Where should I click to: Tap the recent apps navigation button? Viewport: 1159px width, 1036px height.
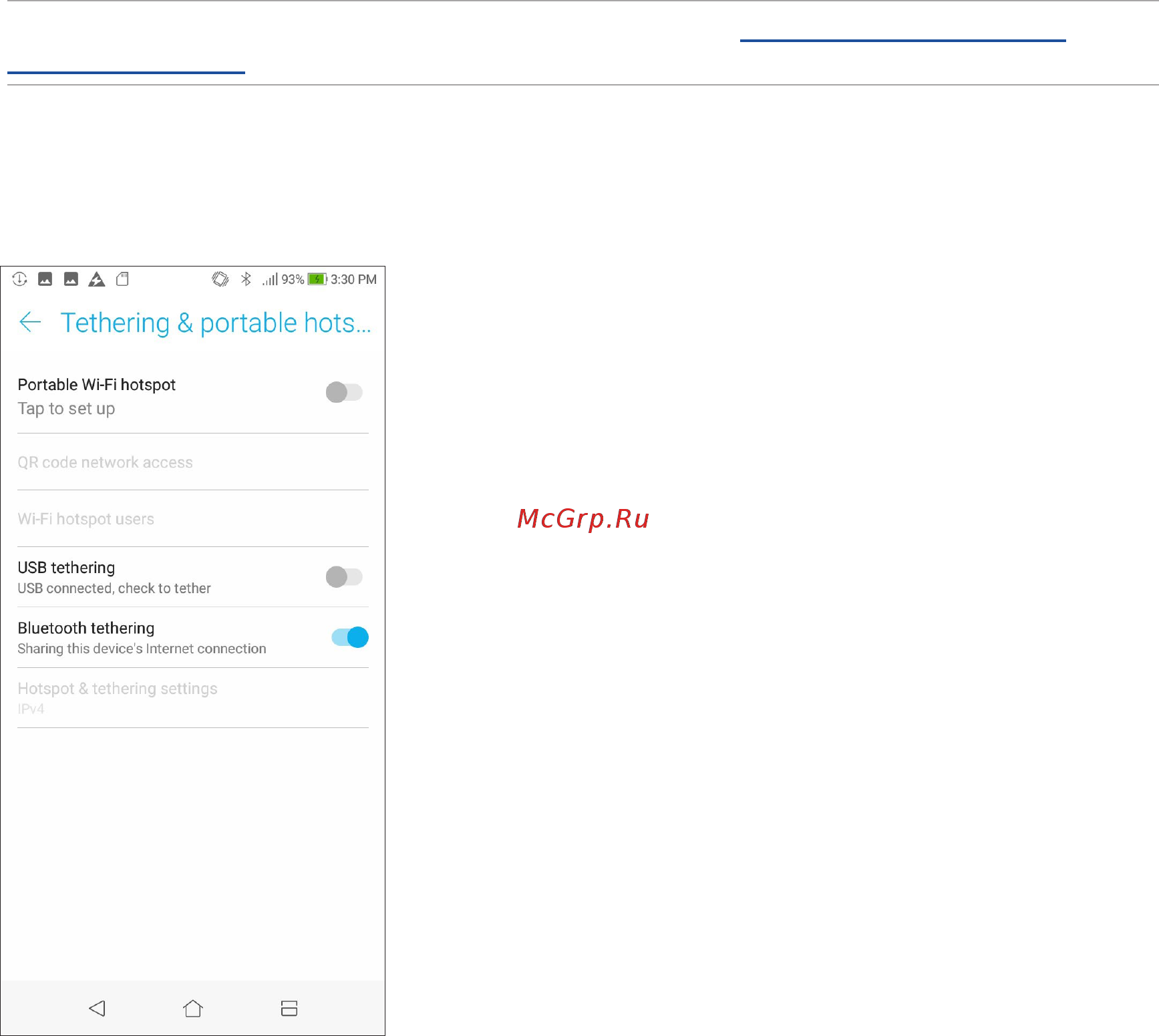289,1008
